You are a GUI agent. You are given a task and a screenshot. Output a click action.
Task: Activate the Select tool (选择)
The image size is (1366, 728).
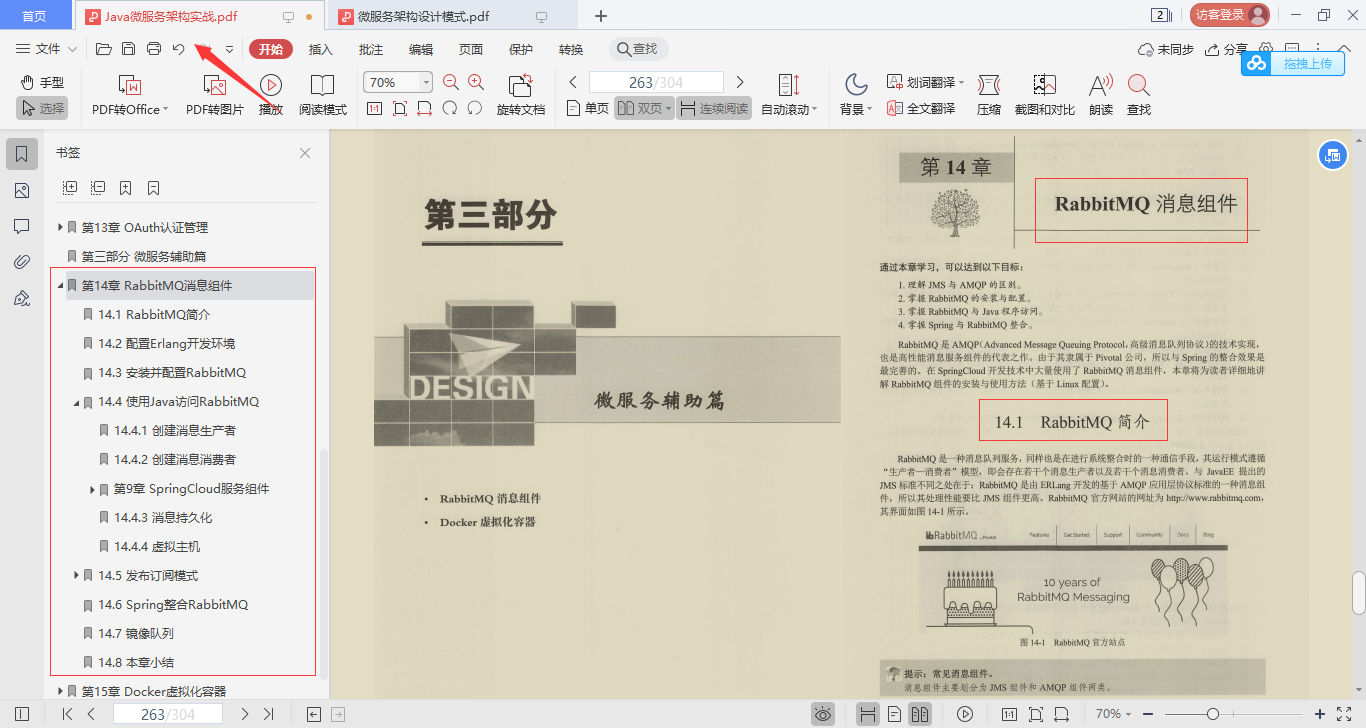[x=42, y=108]
